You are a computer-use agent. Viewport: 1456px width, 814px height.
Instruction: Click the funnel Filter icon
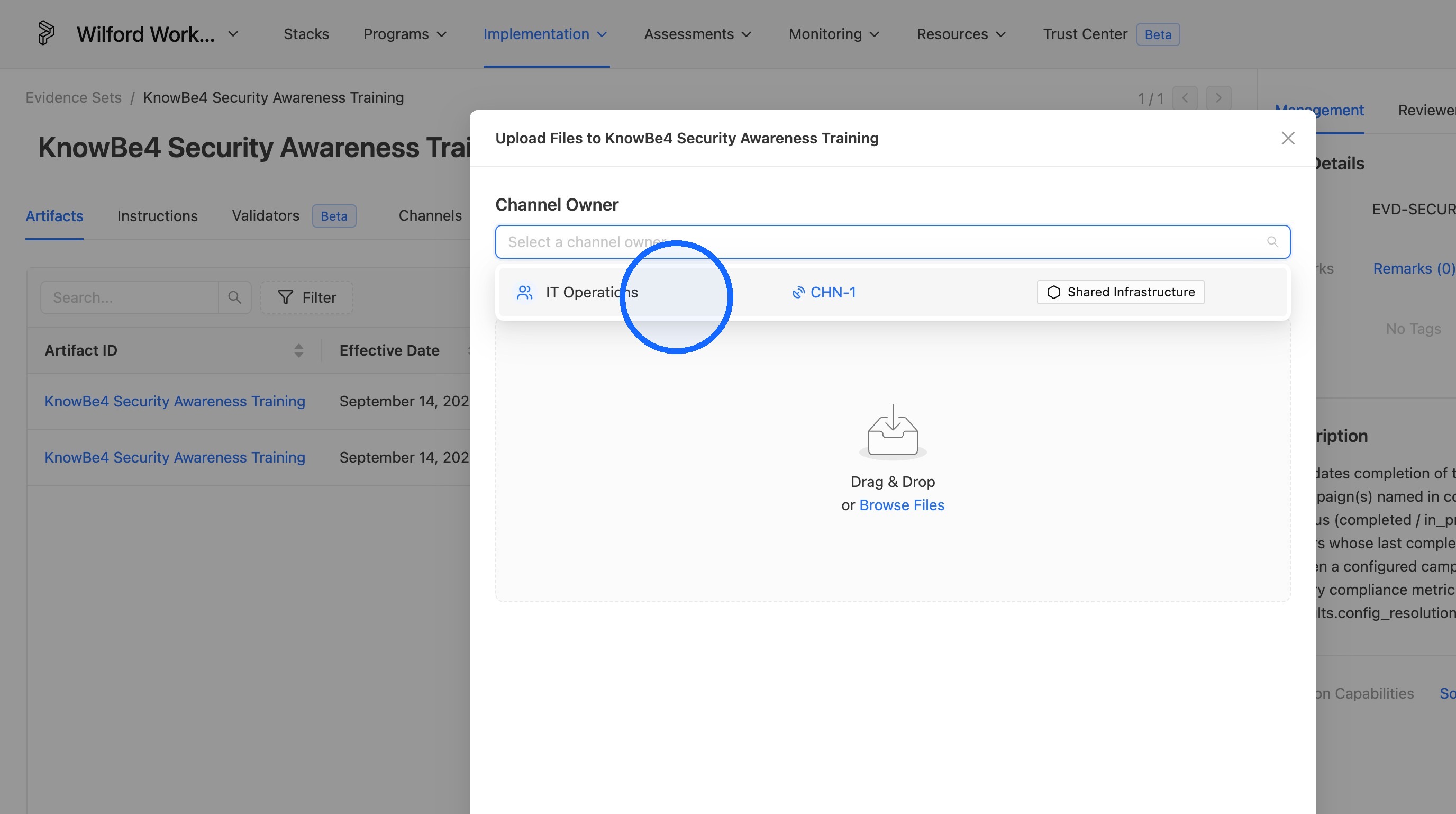click(286, 297)
